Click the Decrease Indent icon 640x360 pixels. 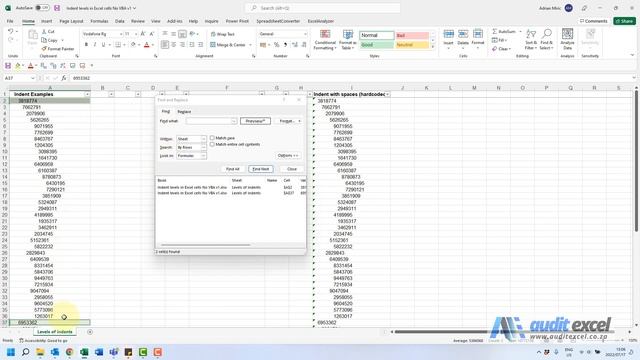click(192, 44)
